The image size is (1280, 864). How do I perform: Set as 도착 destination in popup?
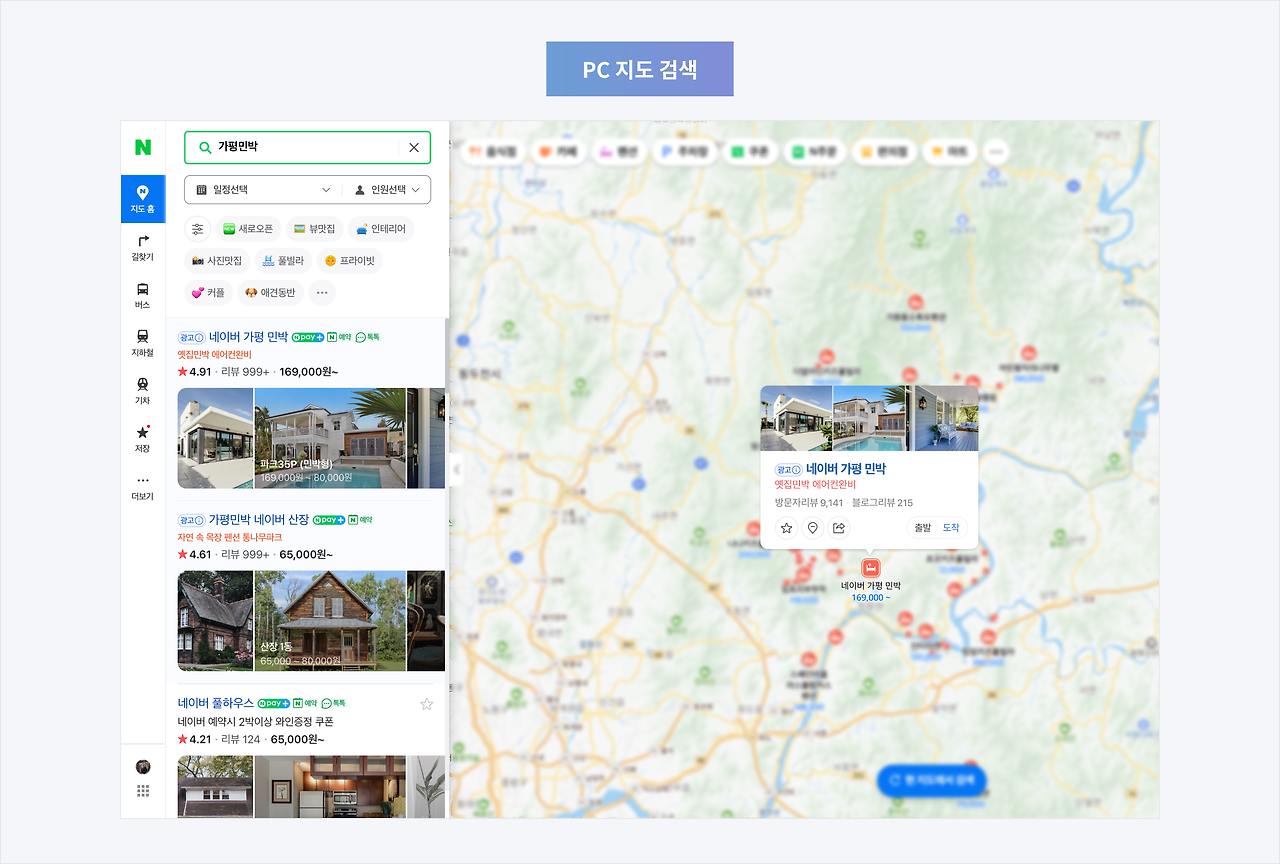[x=951, y=528]
